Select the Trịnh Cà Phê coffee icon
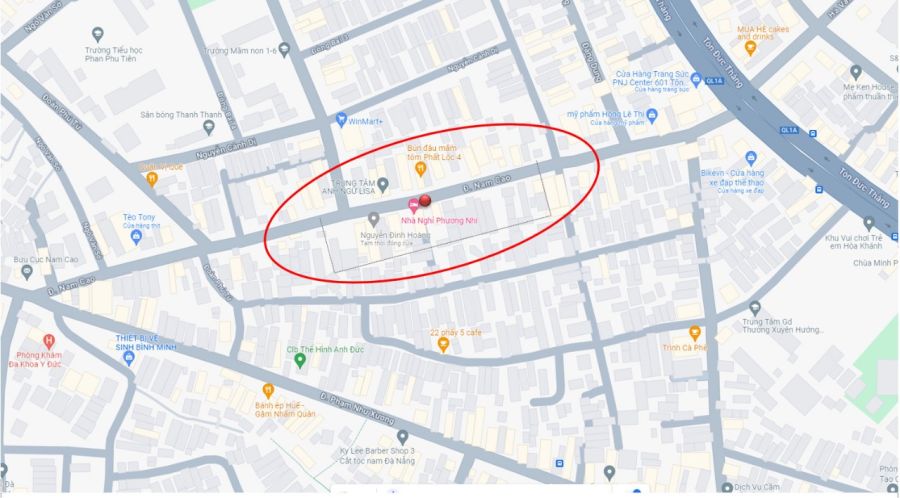 [695, 333]
